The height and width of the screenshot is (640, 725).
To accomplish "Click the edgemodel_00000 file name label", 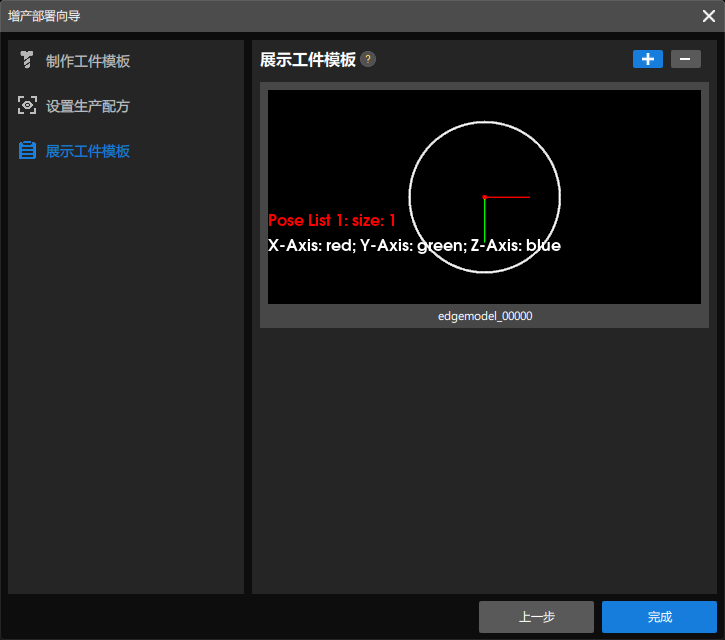I will [485, 316].
